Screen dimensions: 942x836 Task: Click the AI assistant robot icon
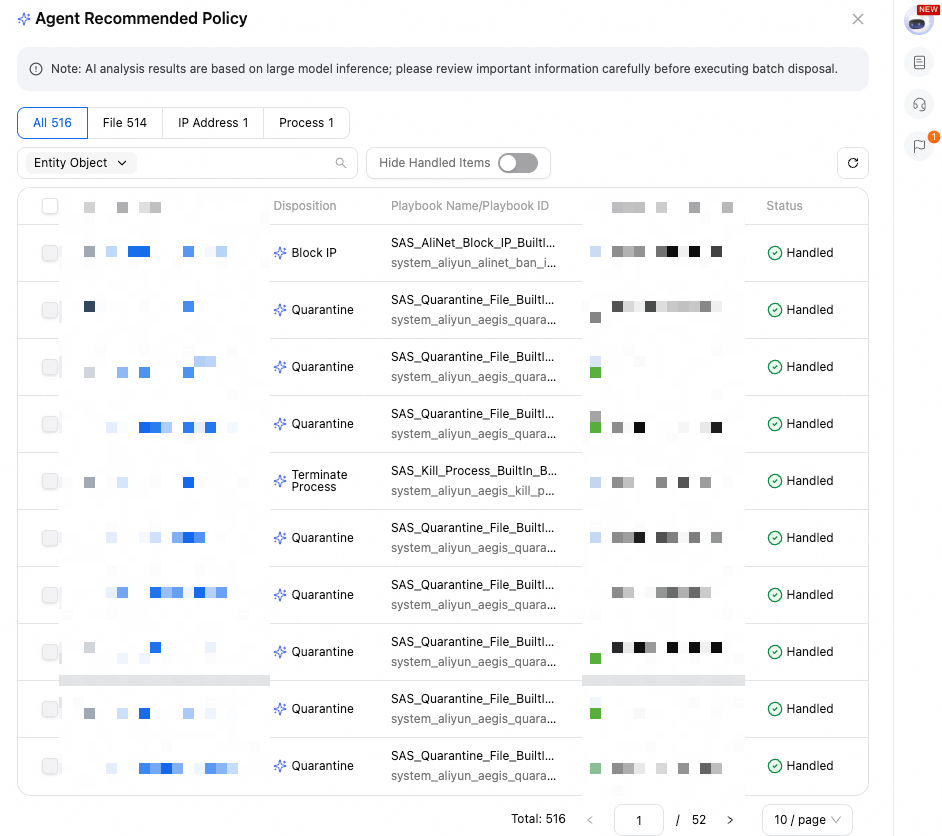pos(918,21)
